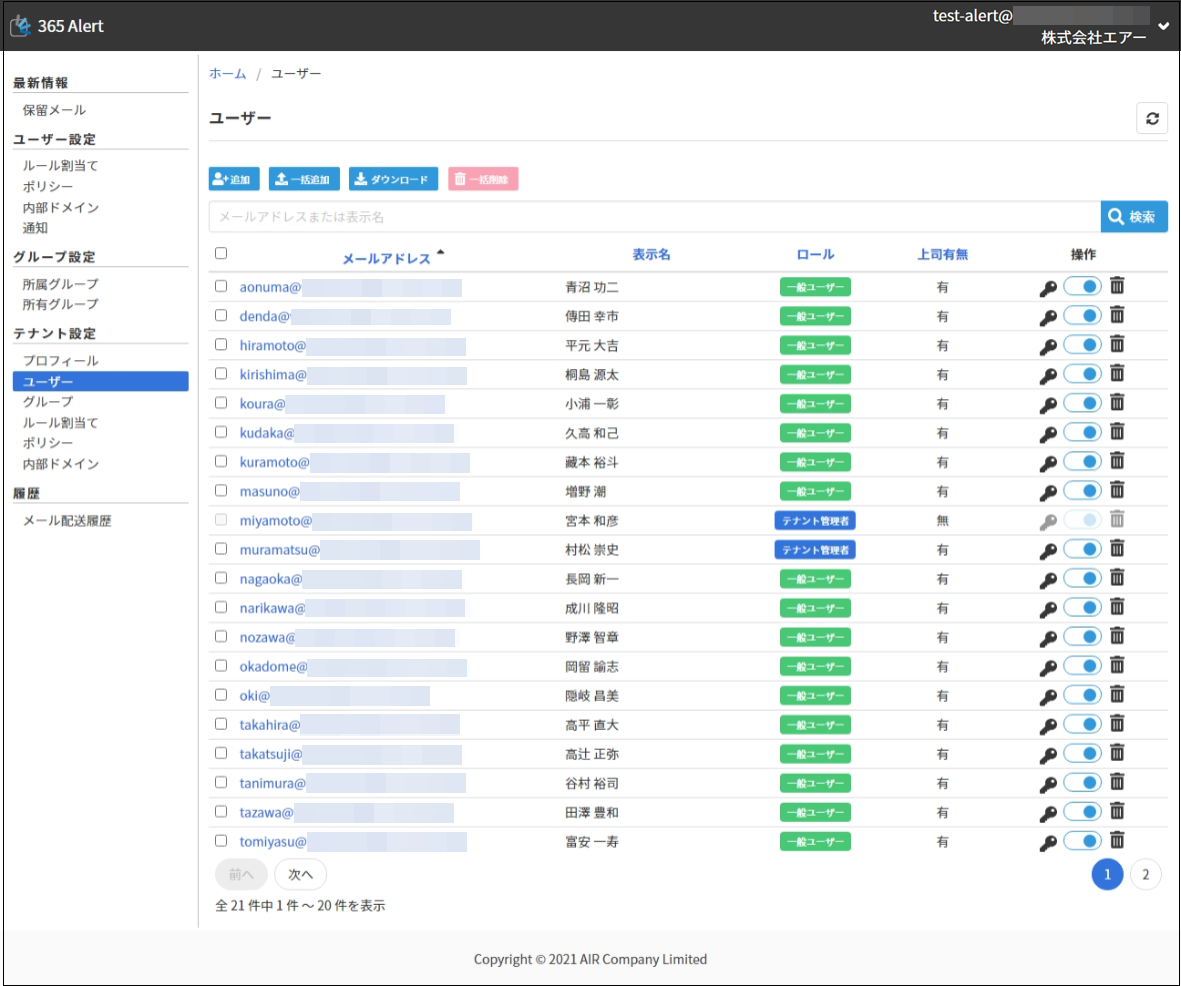Go to page 2 of user list
The width and height of the screenshot is (1181, 986).
click(1145, 874)
